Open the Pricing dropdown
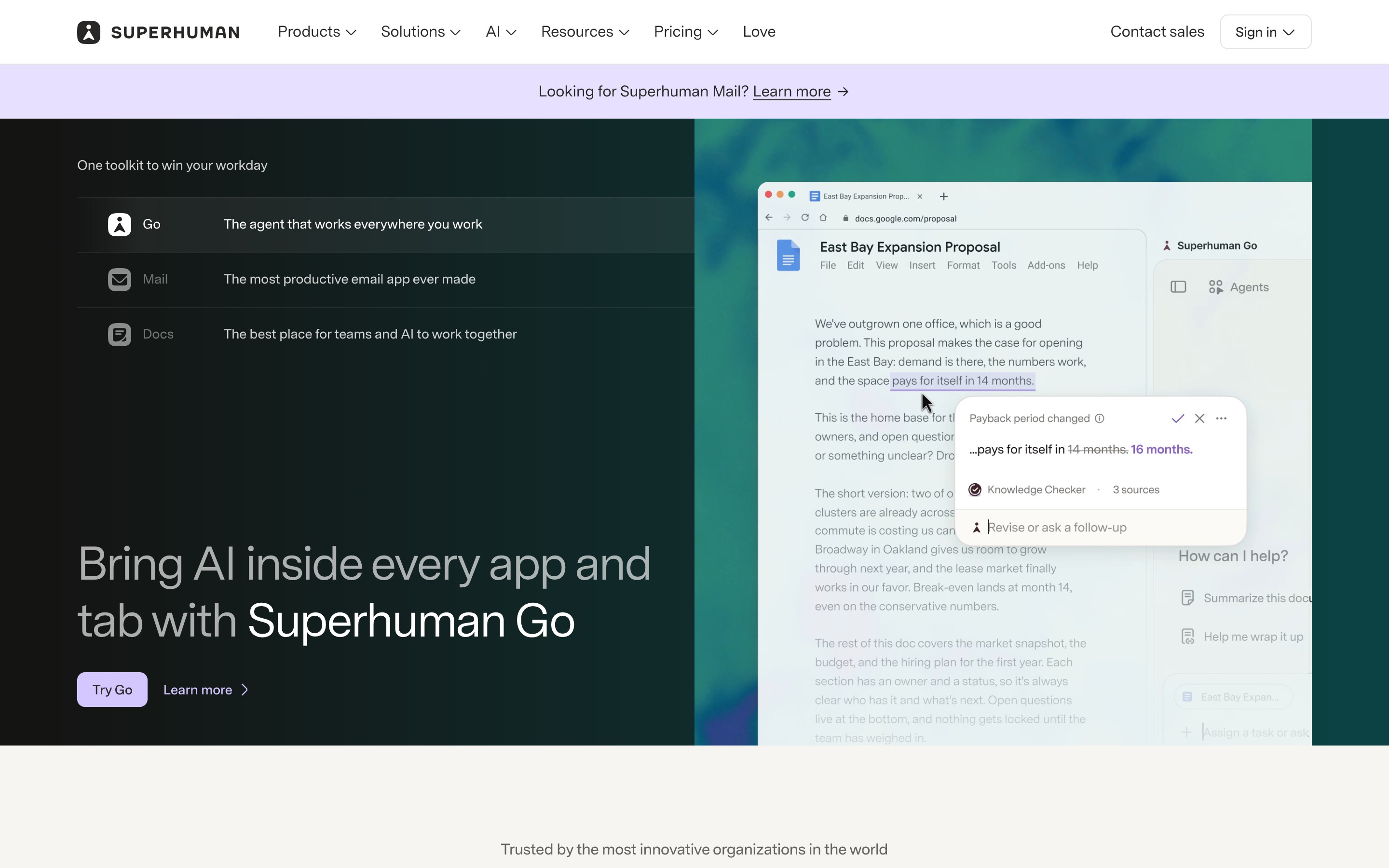Image resolution: width=1389 pixels, height=868 pixels. tap(686, 31)
